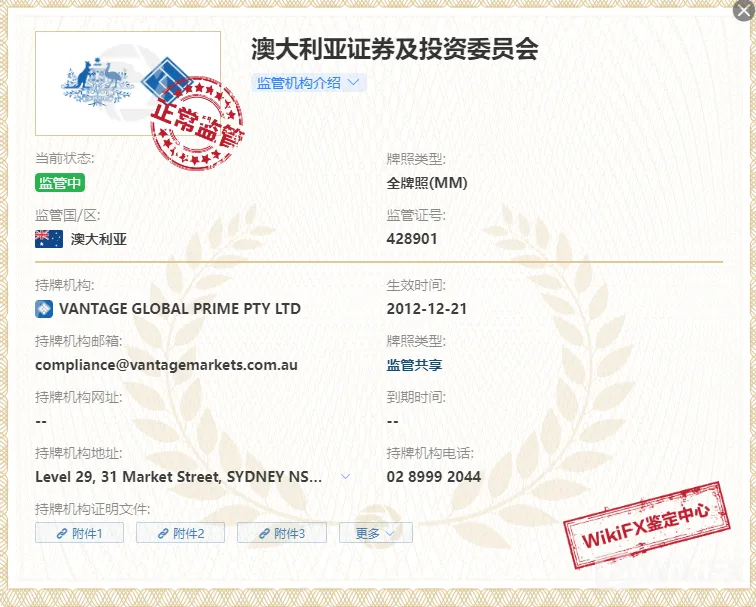The height and width of the screenshot is (607, 756).
Task: Expand the 更多 attachments dropdown
Action: click(376, 533)
